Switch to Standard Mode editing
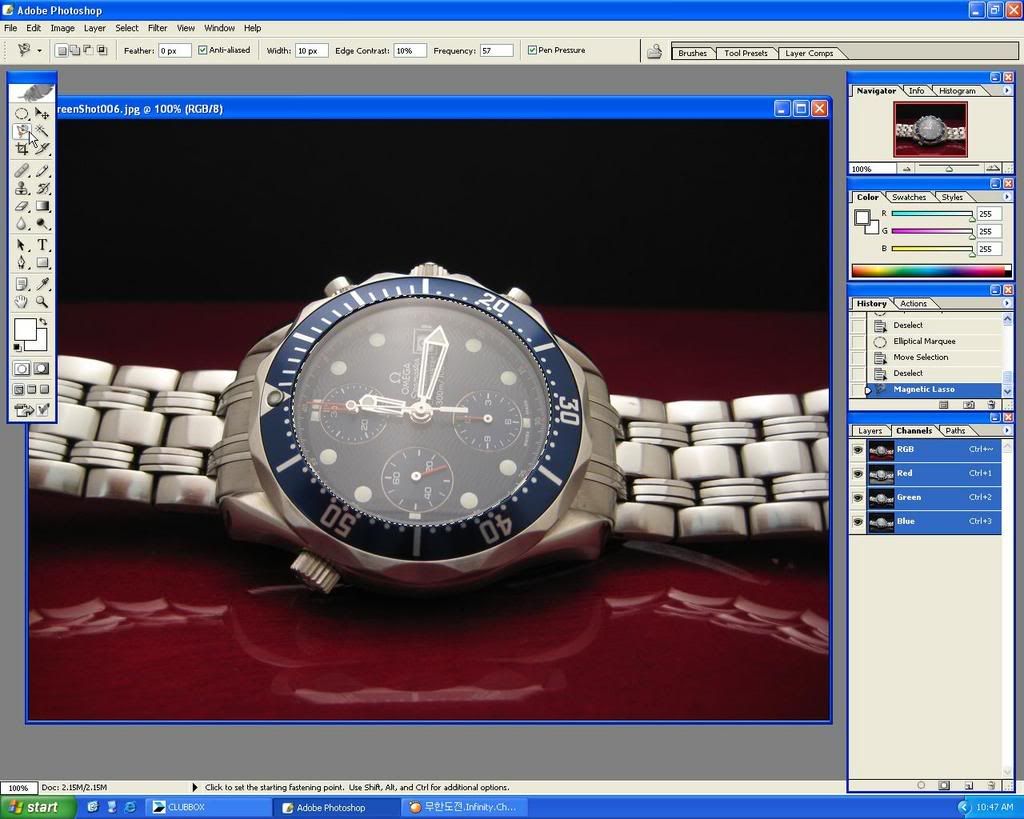This screenshot has height=819, width=1024. [x=22, y=368]
